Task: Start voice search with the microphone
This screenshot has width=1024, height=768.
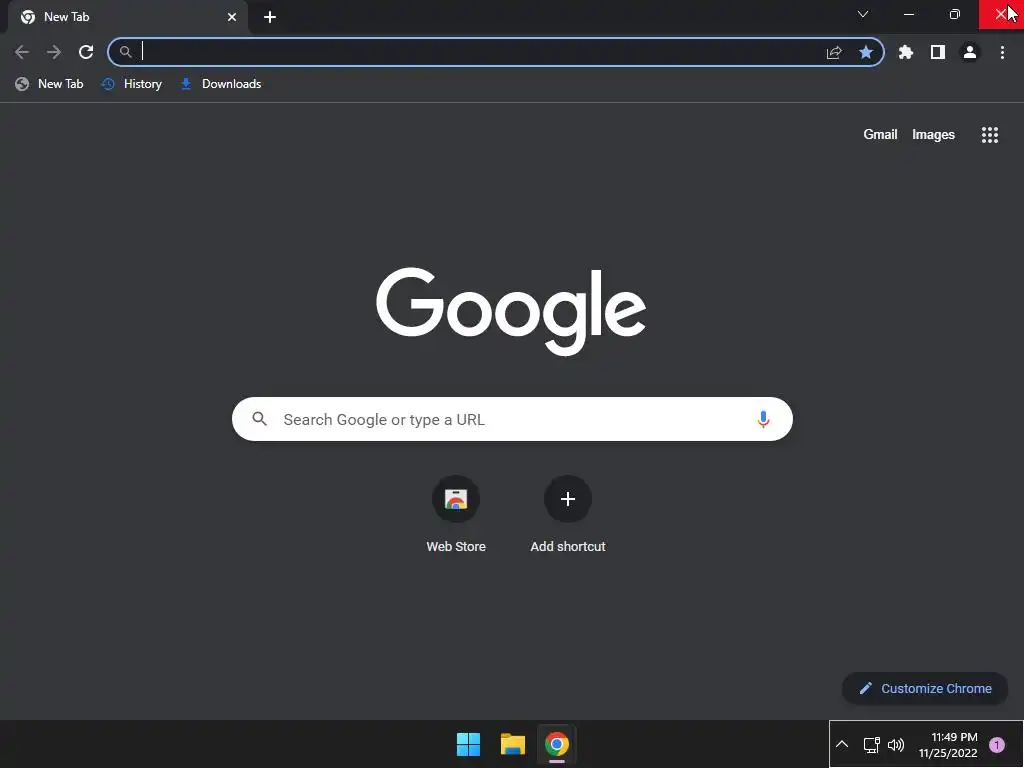Action: [763, 419]
